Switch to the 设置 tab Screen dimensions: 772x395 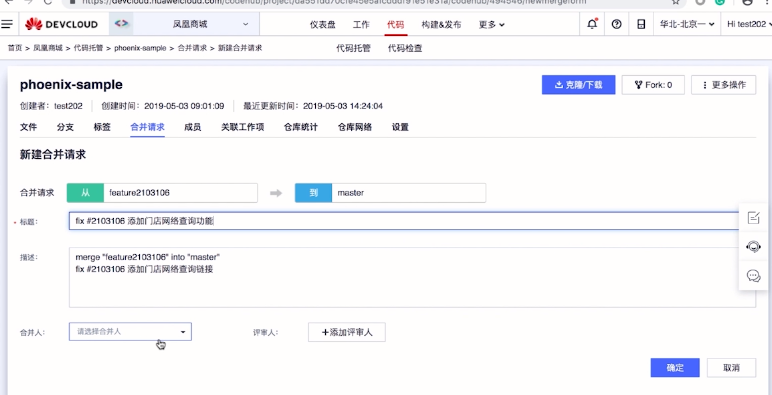pos(400,127)
